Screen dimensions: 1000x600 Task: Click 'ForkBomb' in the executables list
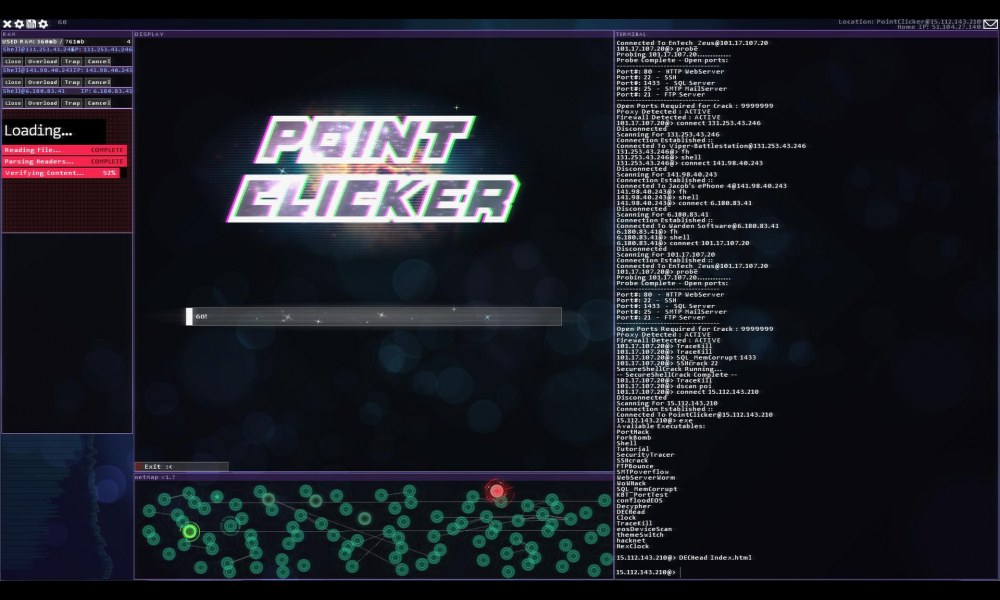pos(634,438)
